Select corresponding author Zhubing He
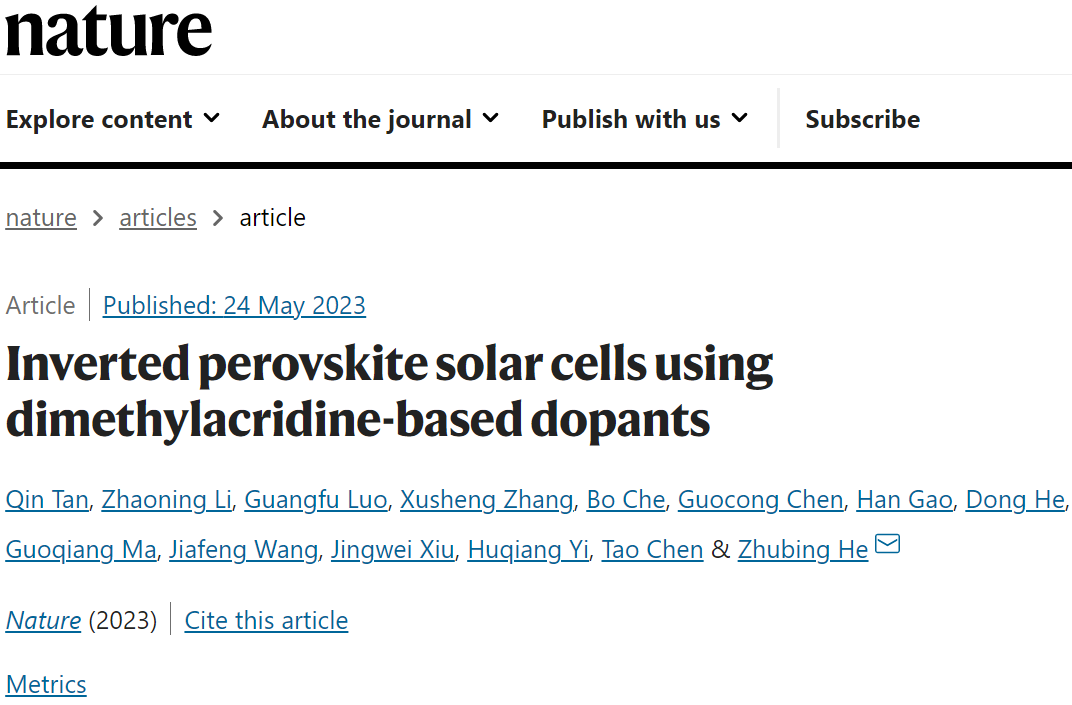1072x705 pixels. [x=803, y=550]
